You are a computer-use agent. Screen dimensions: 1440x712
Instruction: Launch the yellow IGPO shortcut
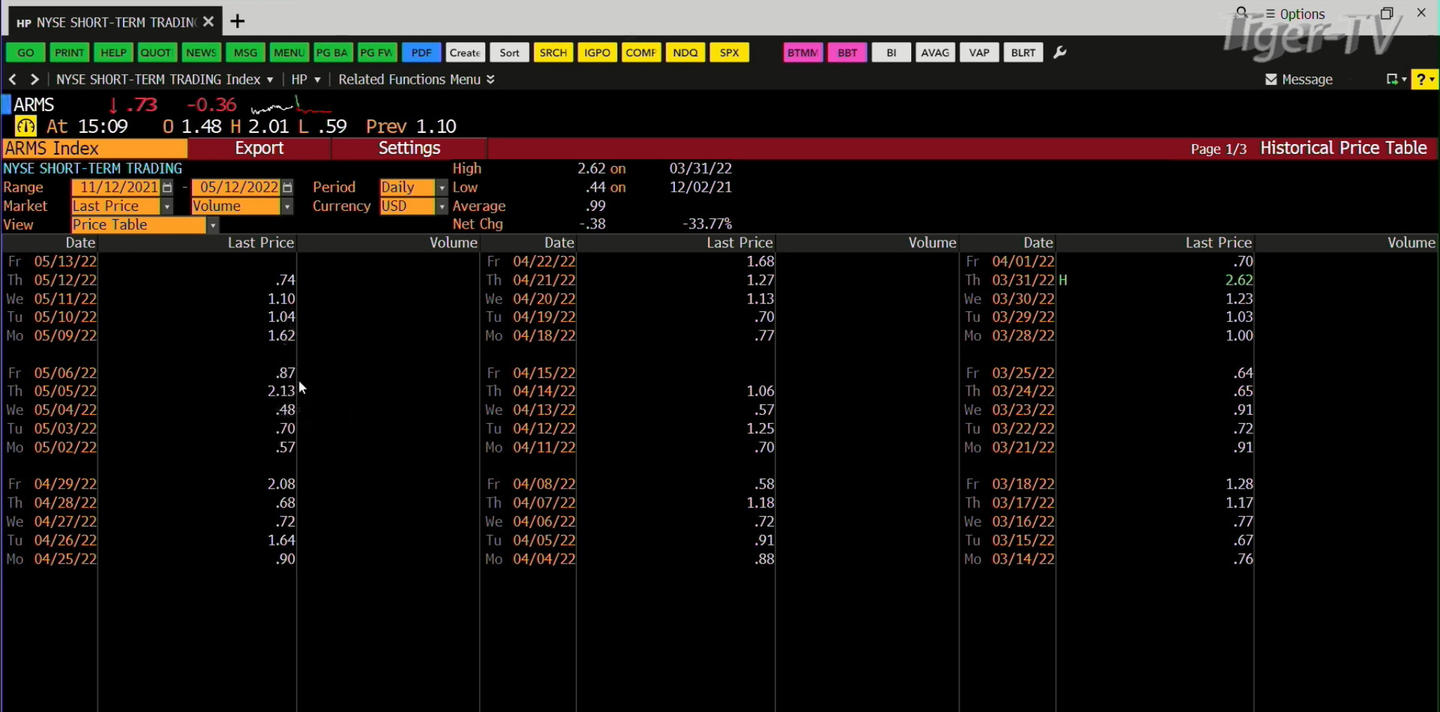[x=597, y=52]
